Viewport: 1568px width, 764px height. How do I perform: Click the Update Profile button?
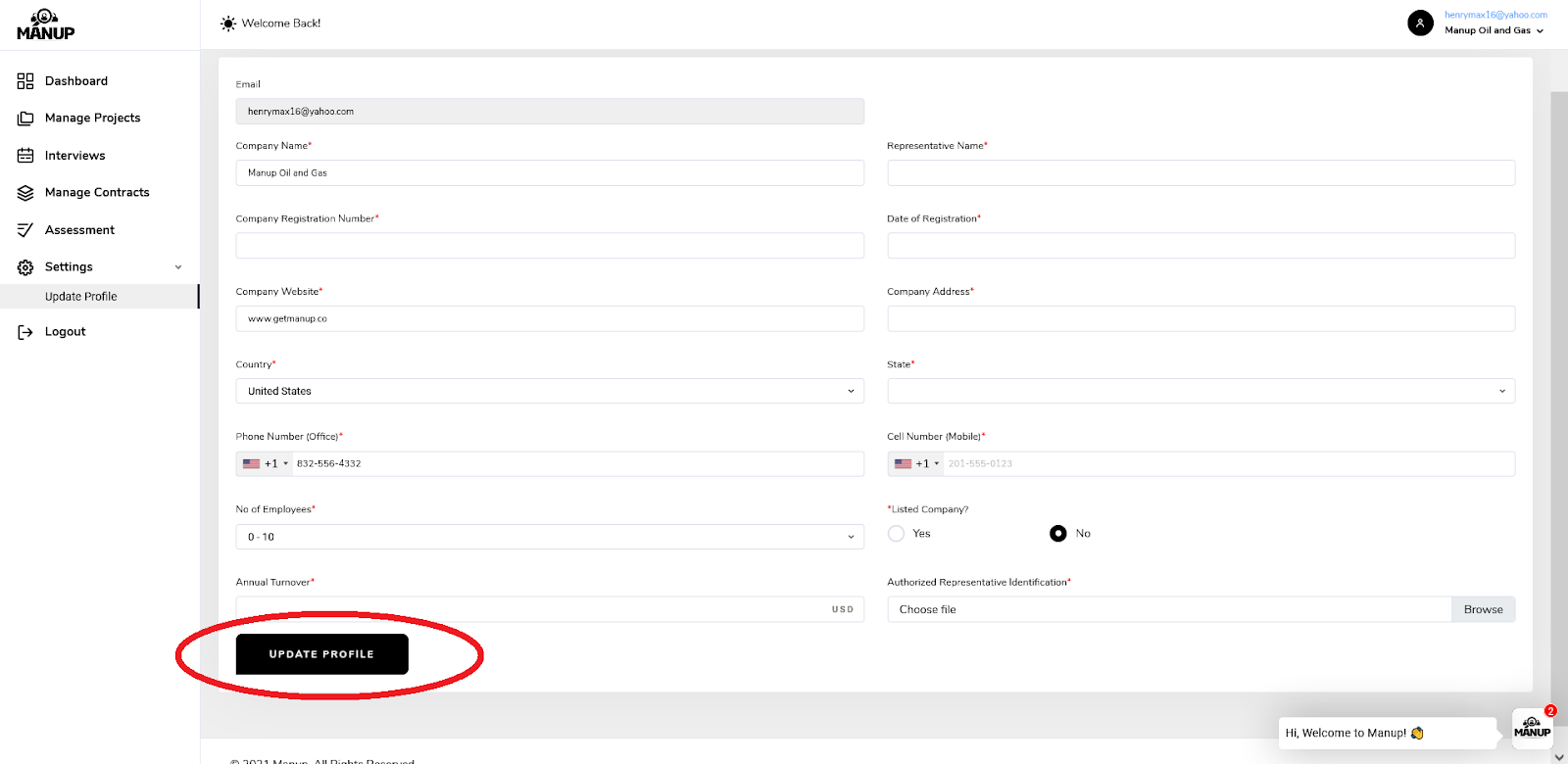click(x=321, y=654)
